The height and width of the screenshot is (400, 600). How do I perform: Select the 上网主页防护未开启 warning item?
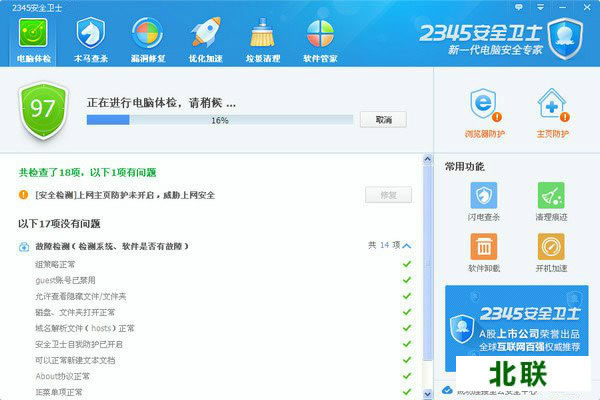tap(125, 195)
